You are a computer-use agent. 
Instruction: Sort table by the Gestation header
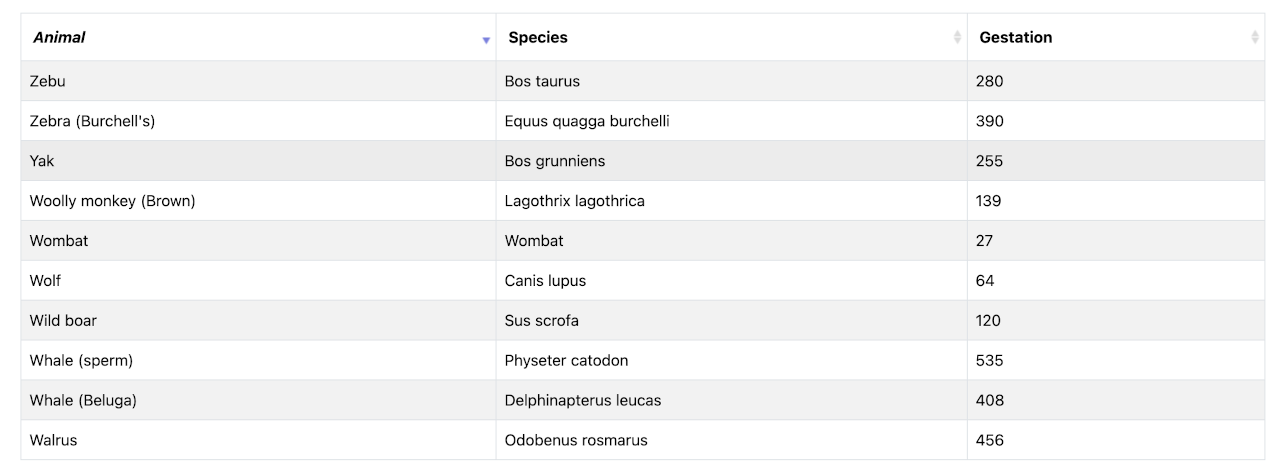pyautogui.click(x=1015, y=38)
